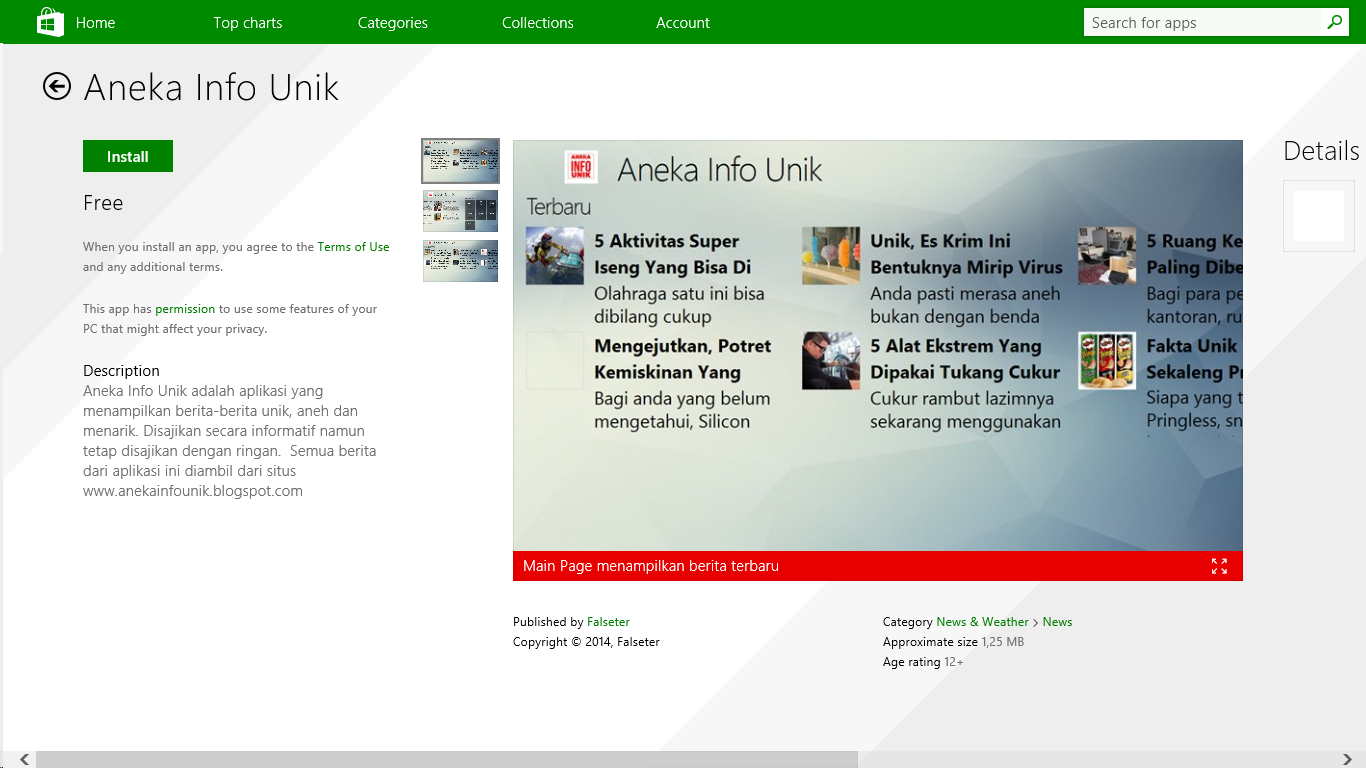Open the Account menu

tap(683, 22)
